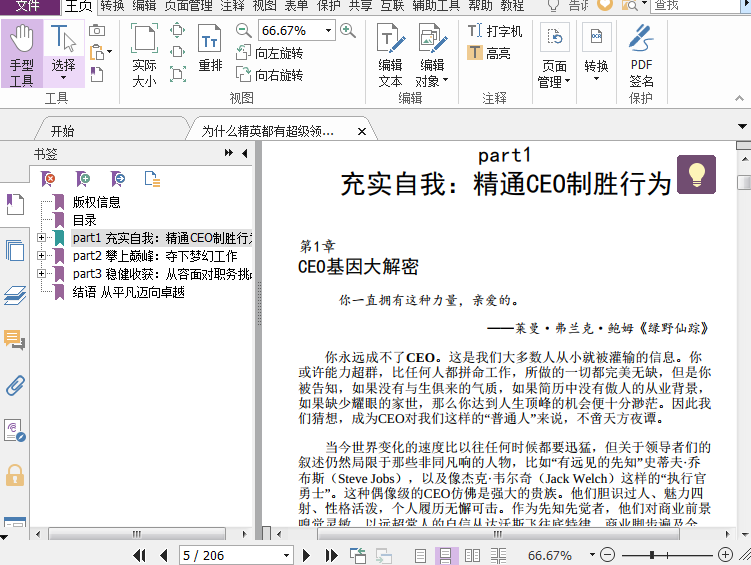This screenshot has height=565, width=751.
Task: Switch to Page Management (页面管理) tab
Action: [x=188, y=6]
